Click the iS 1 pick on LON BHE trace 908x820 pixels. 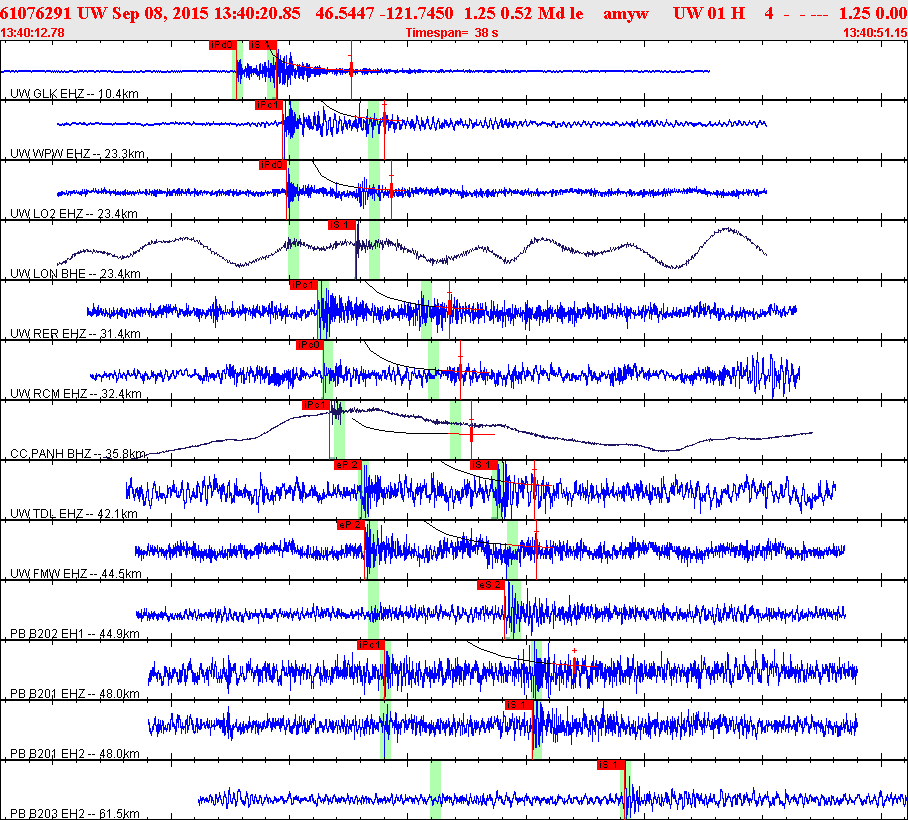point(342,225)
